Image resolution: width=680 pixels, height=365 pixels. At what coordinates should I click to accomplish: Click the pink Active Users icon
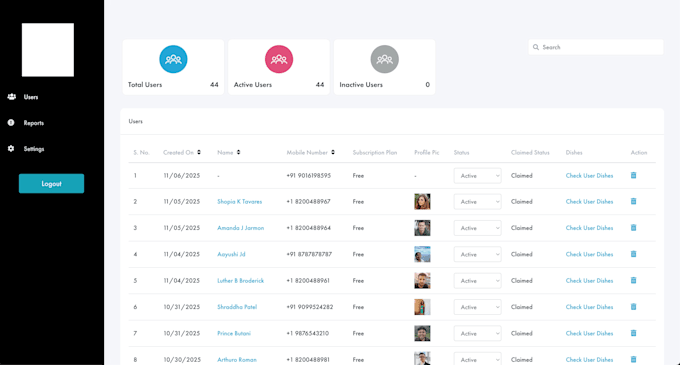point(279,59)
